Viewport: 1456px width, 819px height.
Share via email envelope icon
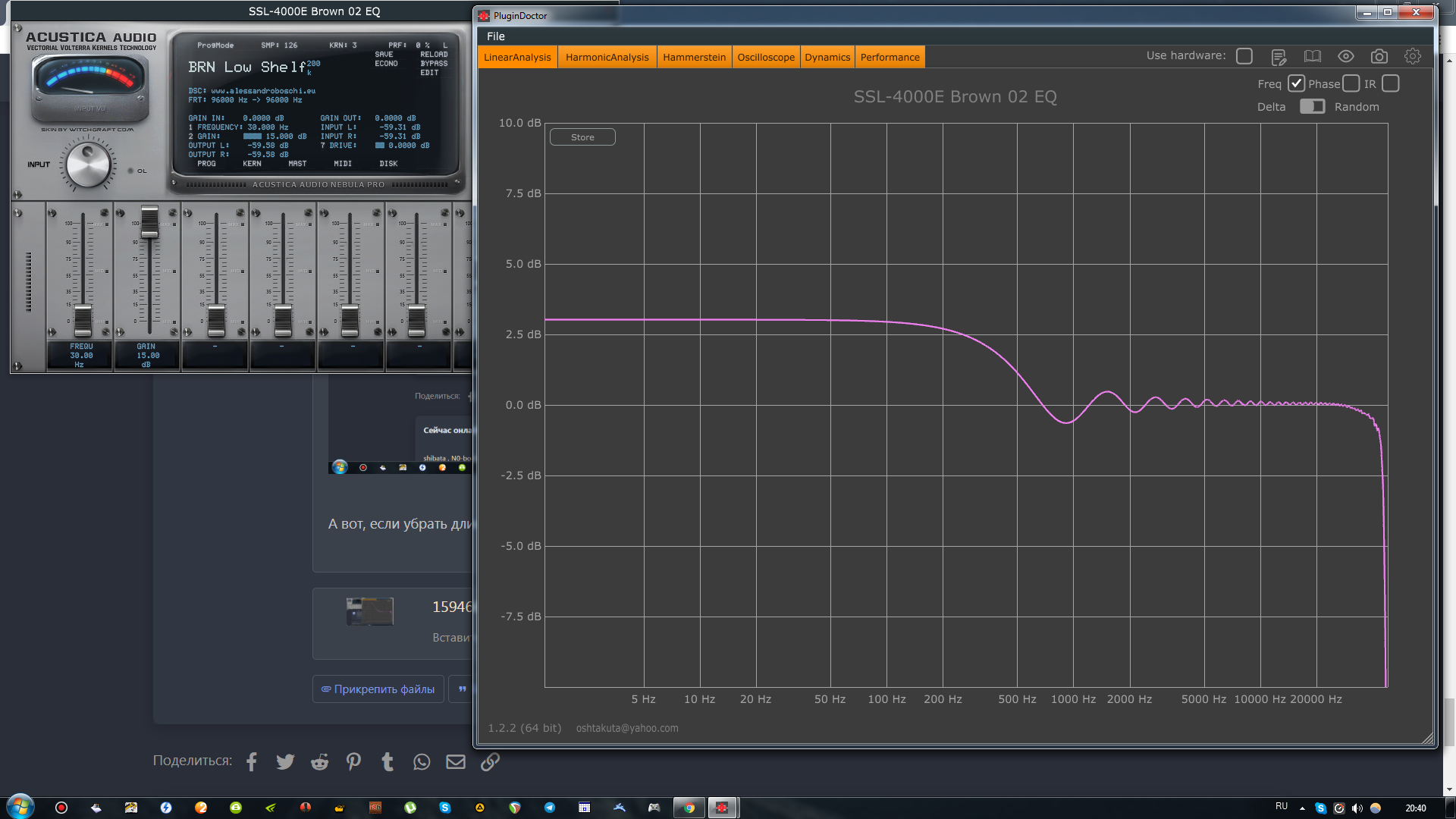pyautogui.click(x=456, y=761)
